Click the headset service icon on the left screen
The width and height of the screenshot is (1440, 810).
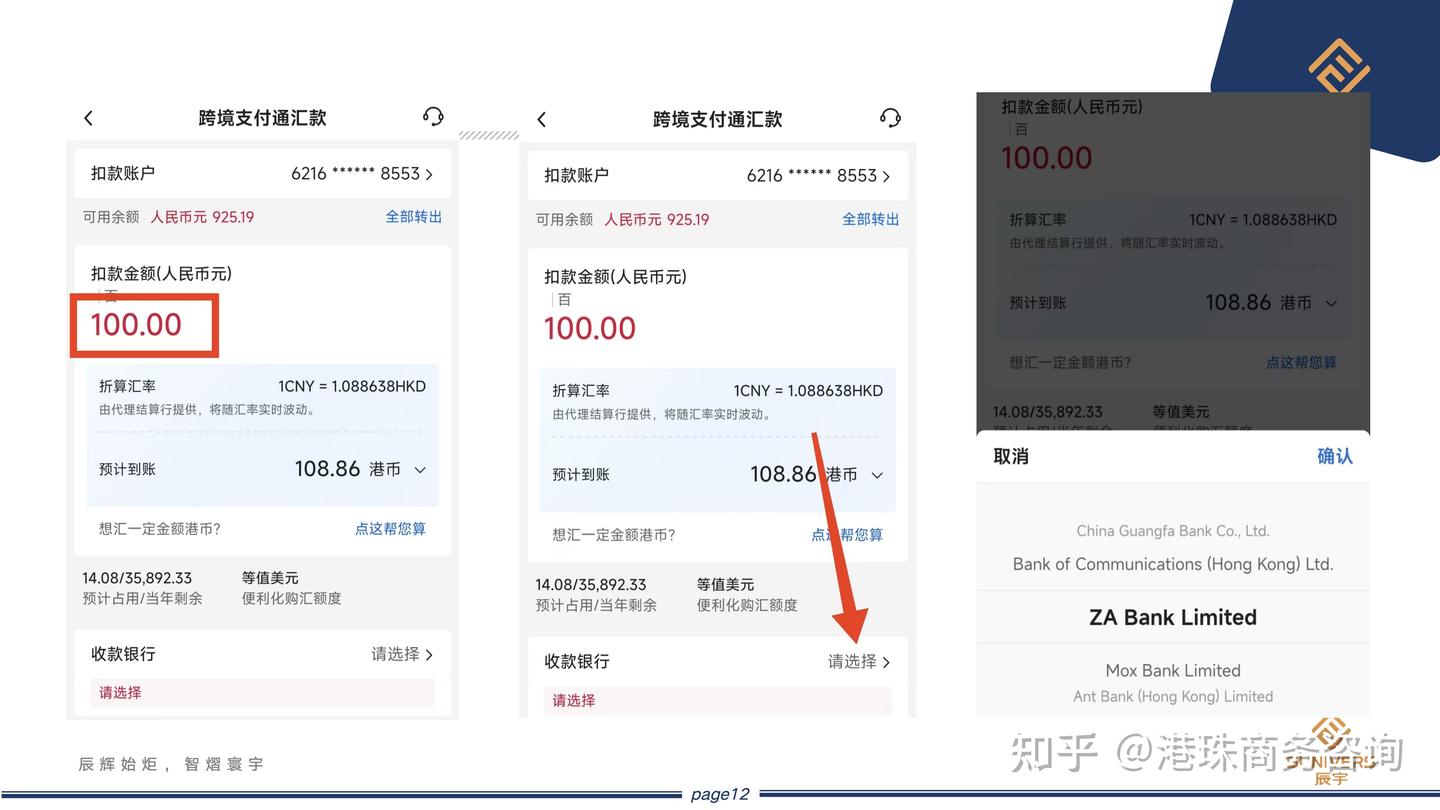click(433, 117)
